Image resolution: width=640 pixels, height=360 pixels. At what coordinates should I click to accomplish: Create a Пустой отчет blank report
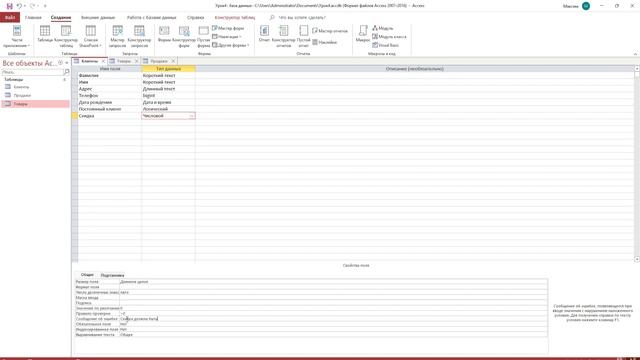pyautogui.click(x=304, y=36)
